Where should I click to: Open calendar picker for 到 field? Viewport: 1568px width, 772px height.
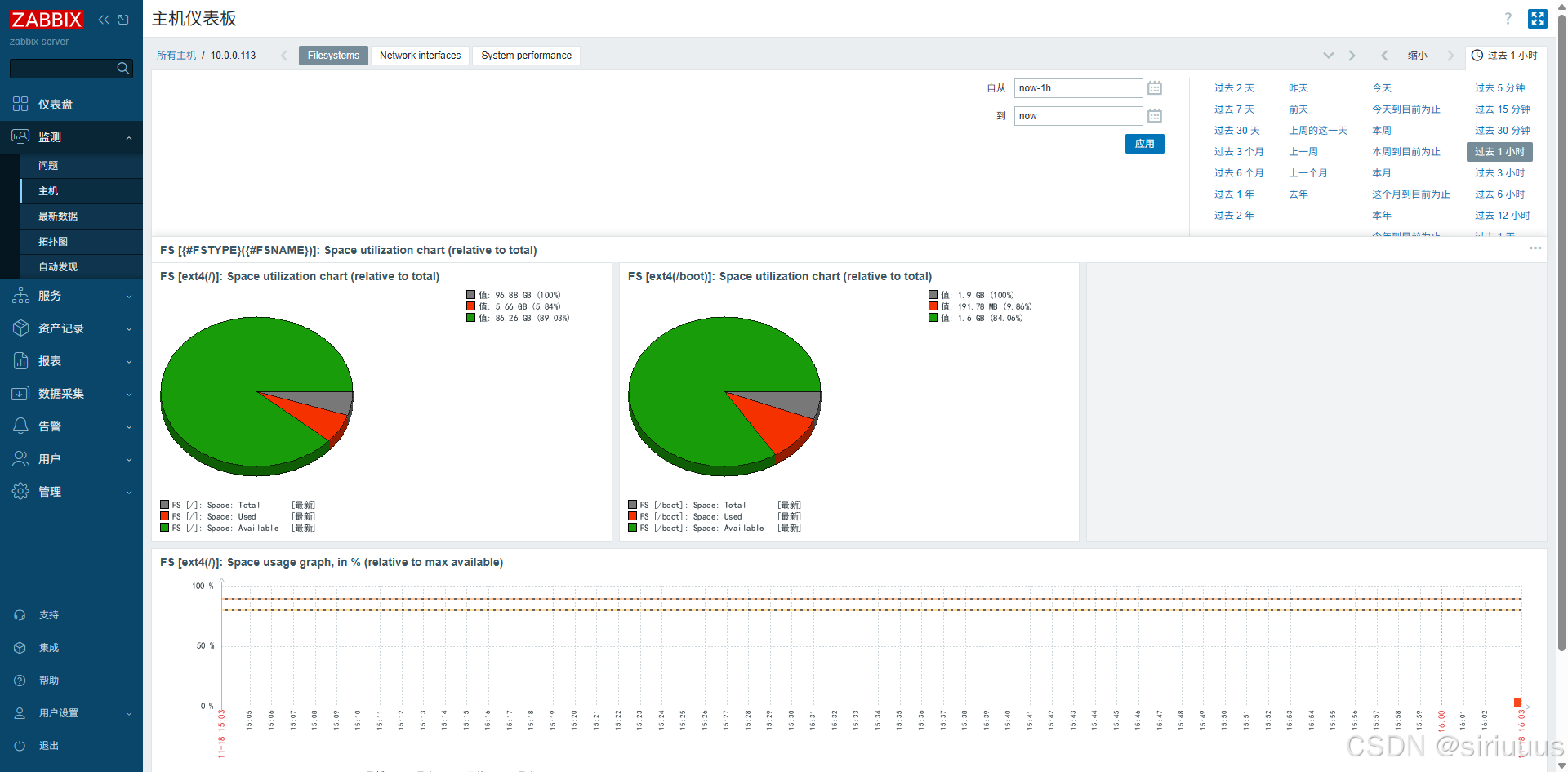(1155, 116)
